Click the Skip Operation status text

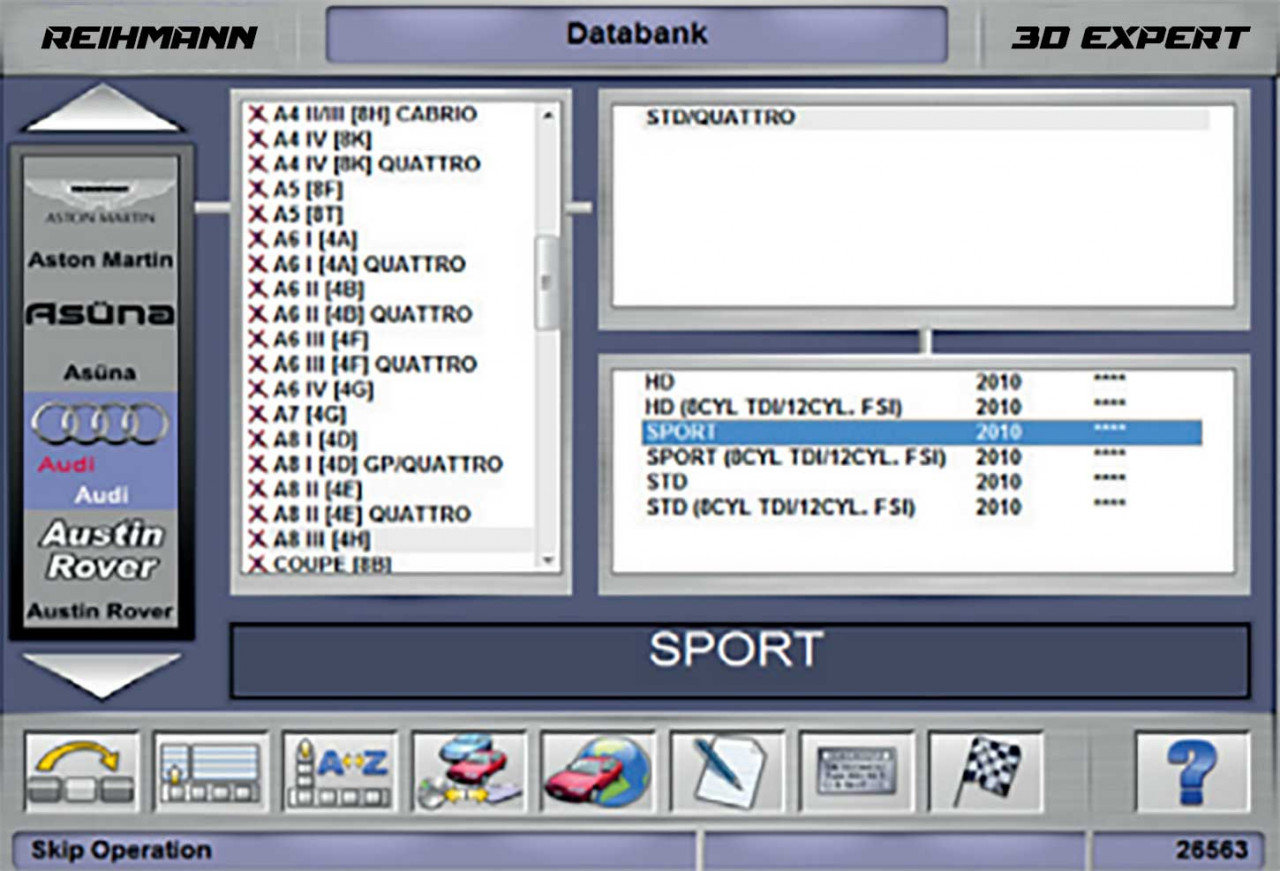pyautogui.click(x=121, y=851)
